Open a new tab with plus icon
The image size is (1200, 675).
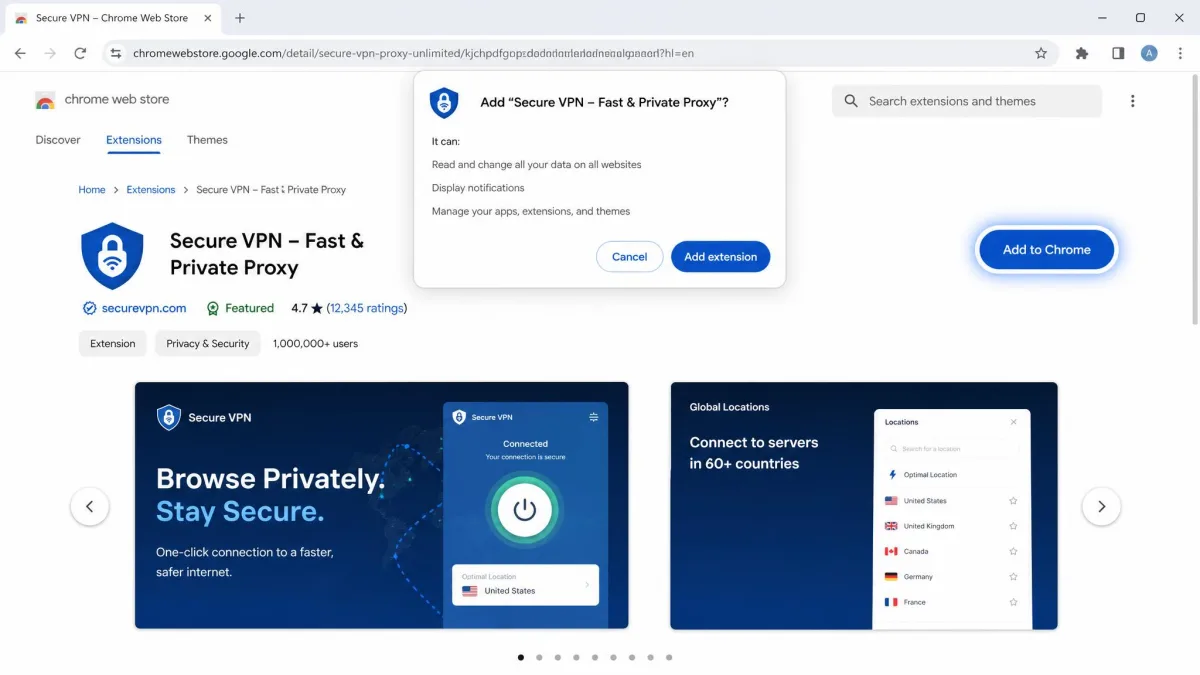240,18
